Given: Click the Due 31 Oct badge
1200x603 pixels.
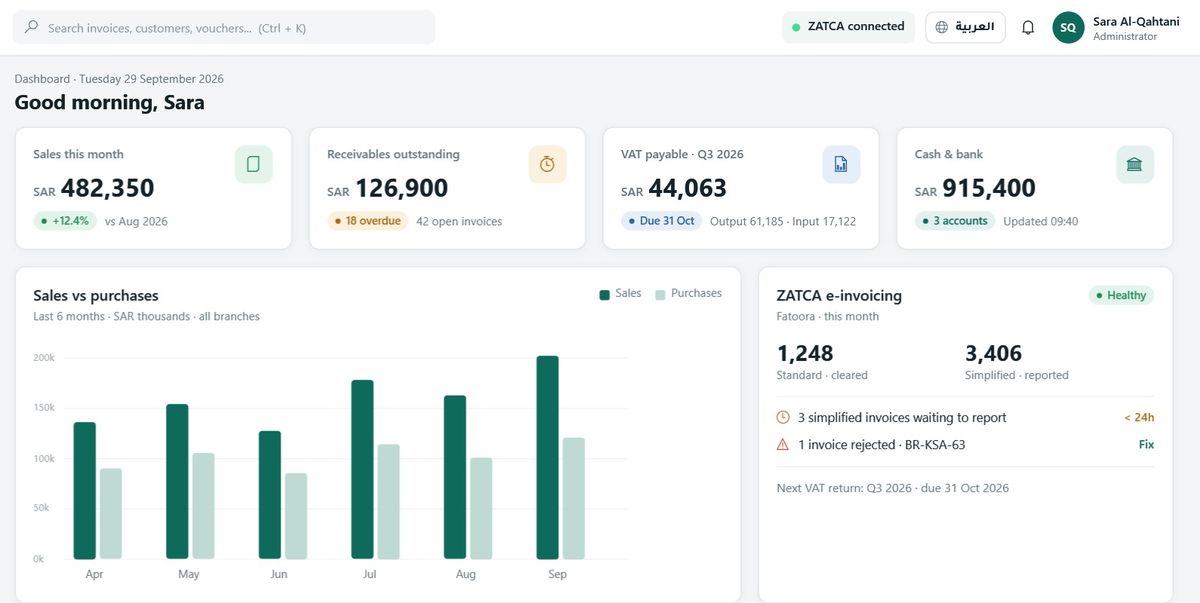Looking at the screenshot, I should pyautogui.click(x=661, y=221).
